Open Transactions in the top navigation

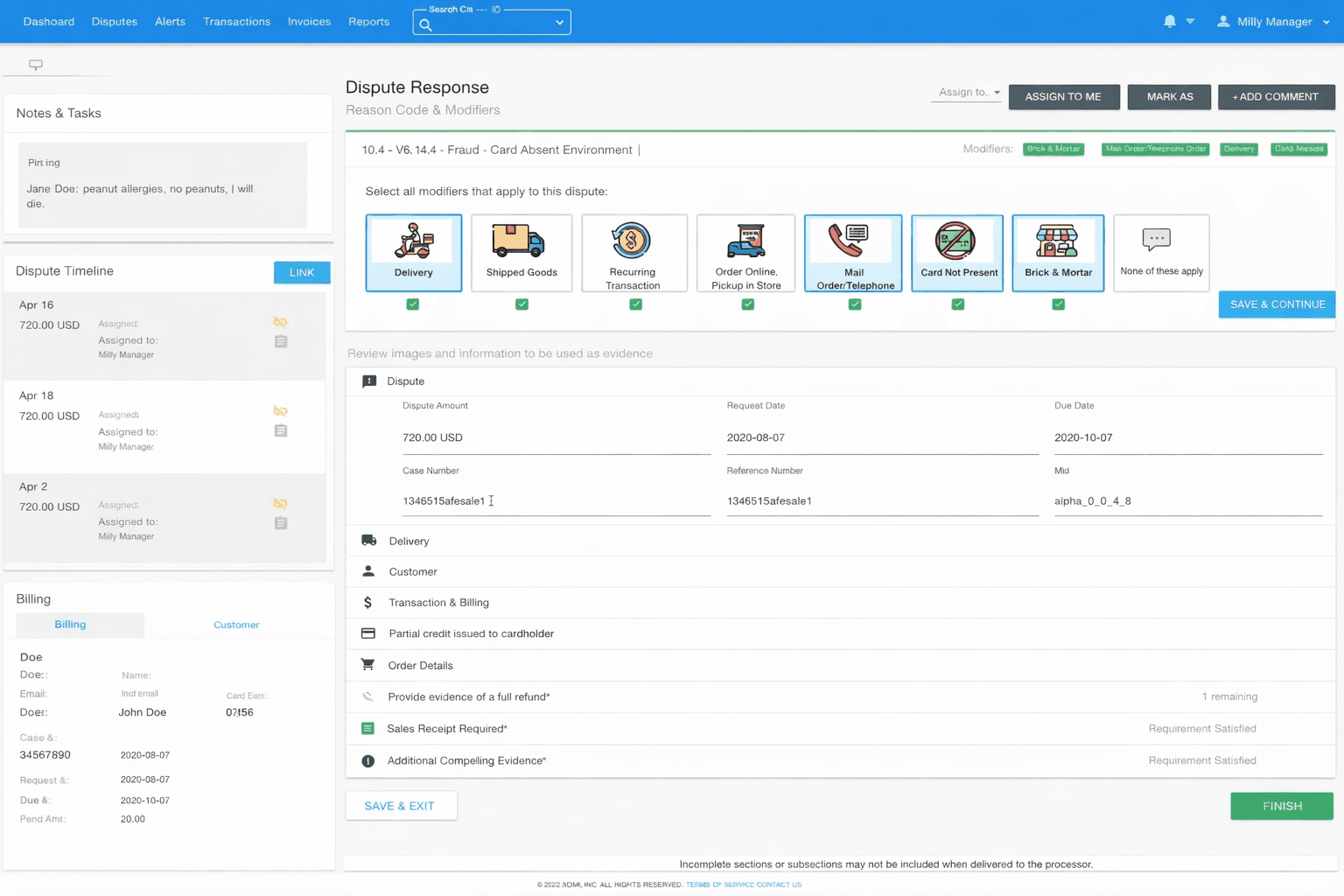(x=237, y=22)
